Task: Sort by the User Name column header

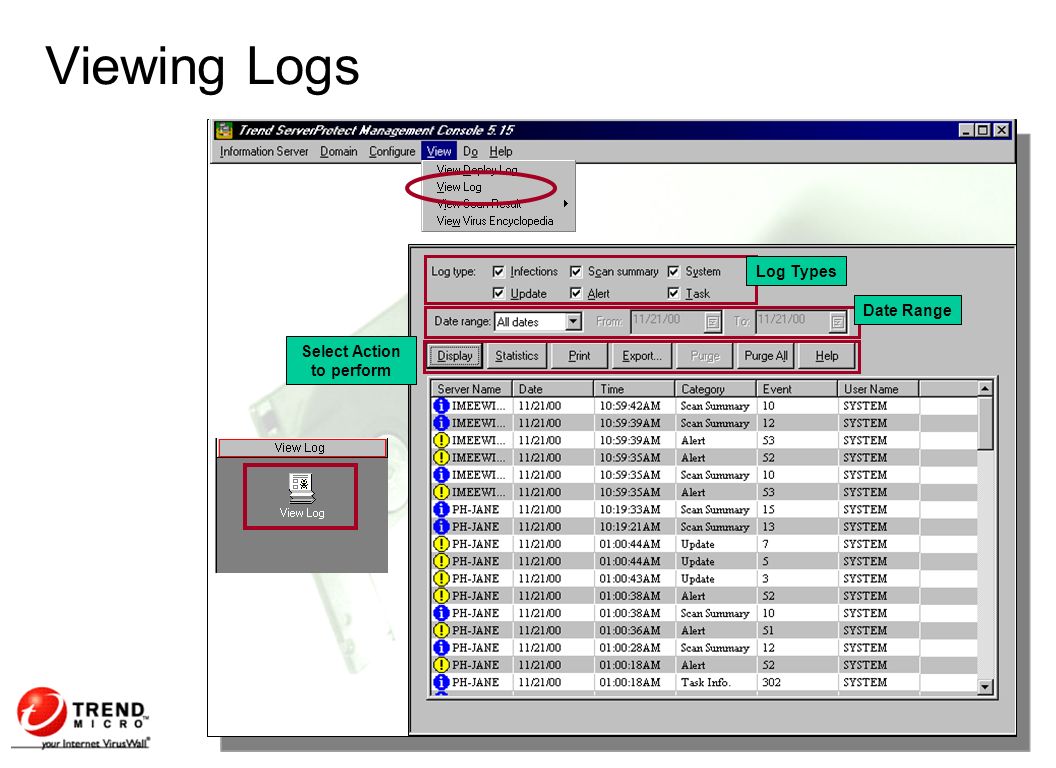Action: click(x=879, y=389)
